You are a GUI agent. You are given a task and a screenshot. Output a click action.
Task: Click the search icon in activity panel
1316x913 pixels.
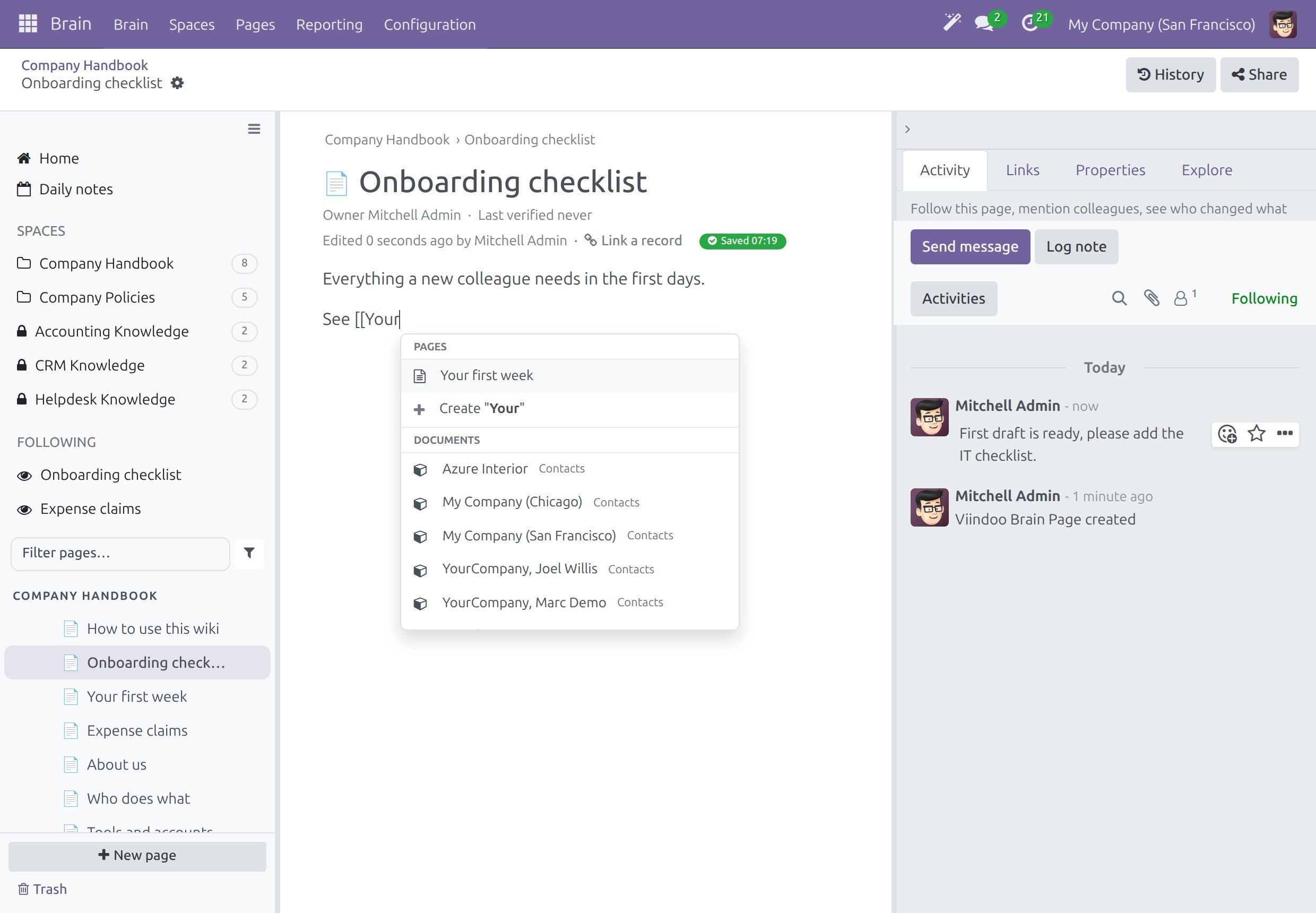click(x=1119, y=298)
